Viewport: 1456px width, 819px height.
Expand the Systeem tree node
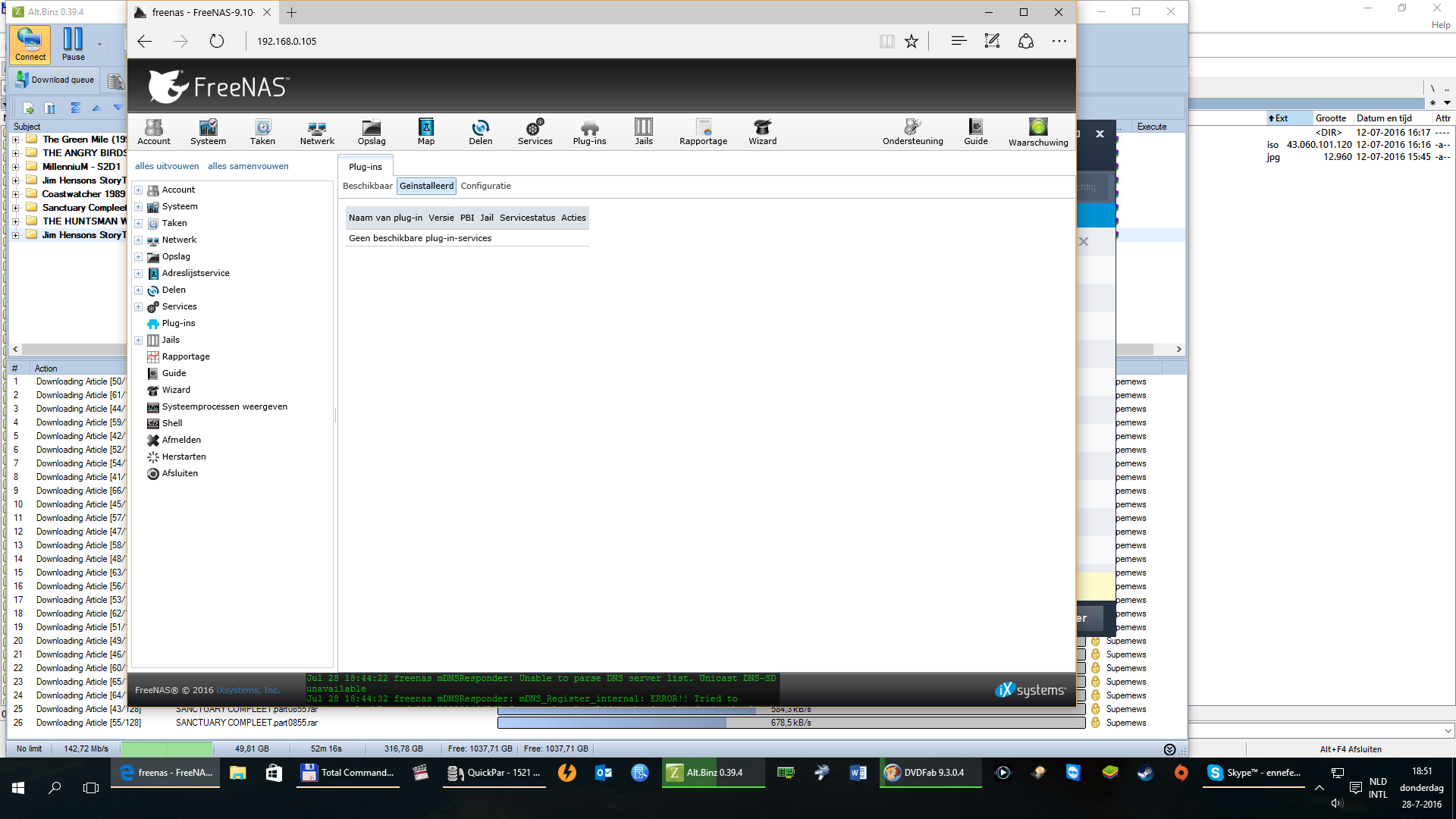[139, 206]
